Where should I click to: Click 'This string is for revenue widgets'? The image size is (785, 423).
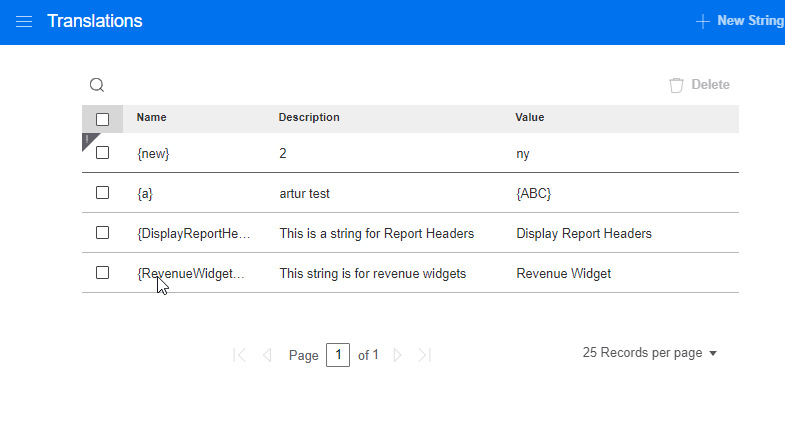(x=372, y=274)
